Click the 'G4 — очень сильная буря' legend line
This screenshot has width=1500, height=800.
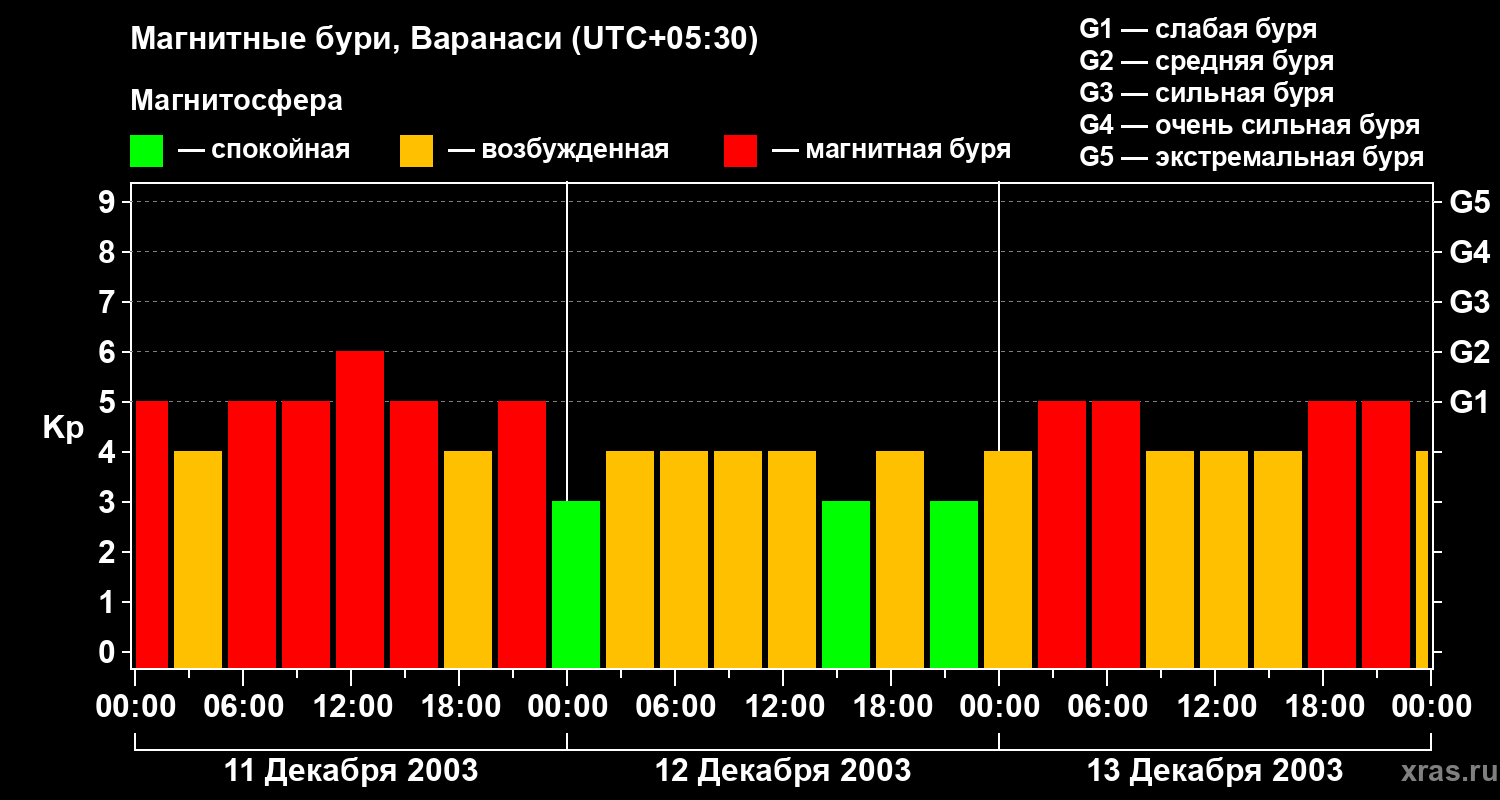pyautogui.click(x=1250, y=125)
